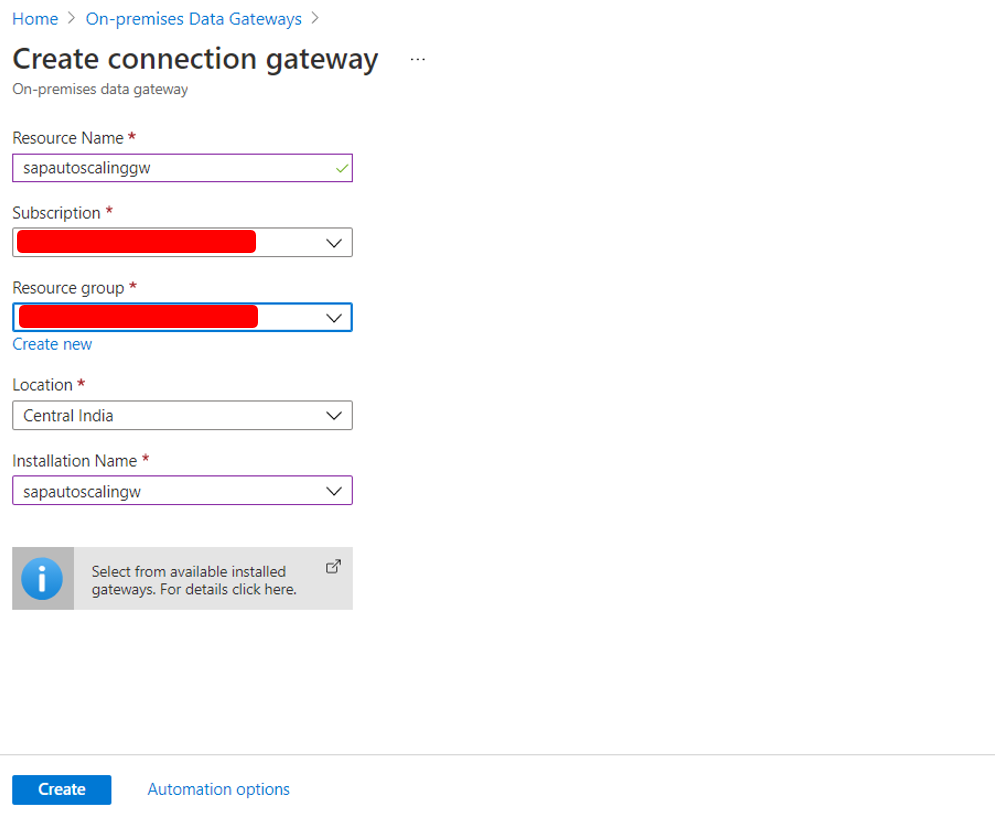995x817 pixels.
Task: Go to Home breadcrumb
Action: (x=35, y=19)
